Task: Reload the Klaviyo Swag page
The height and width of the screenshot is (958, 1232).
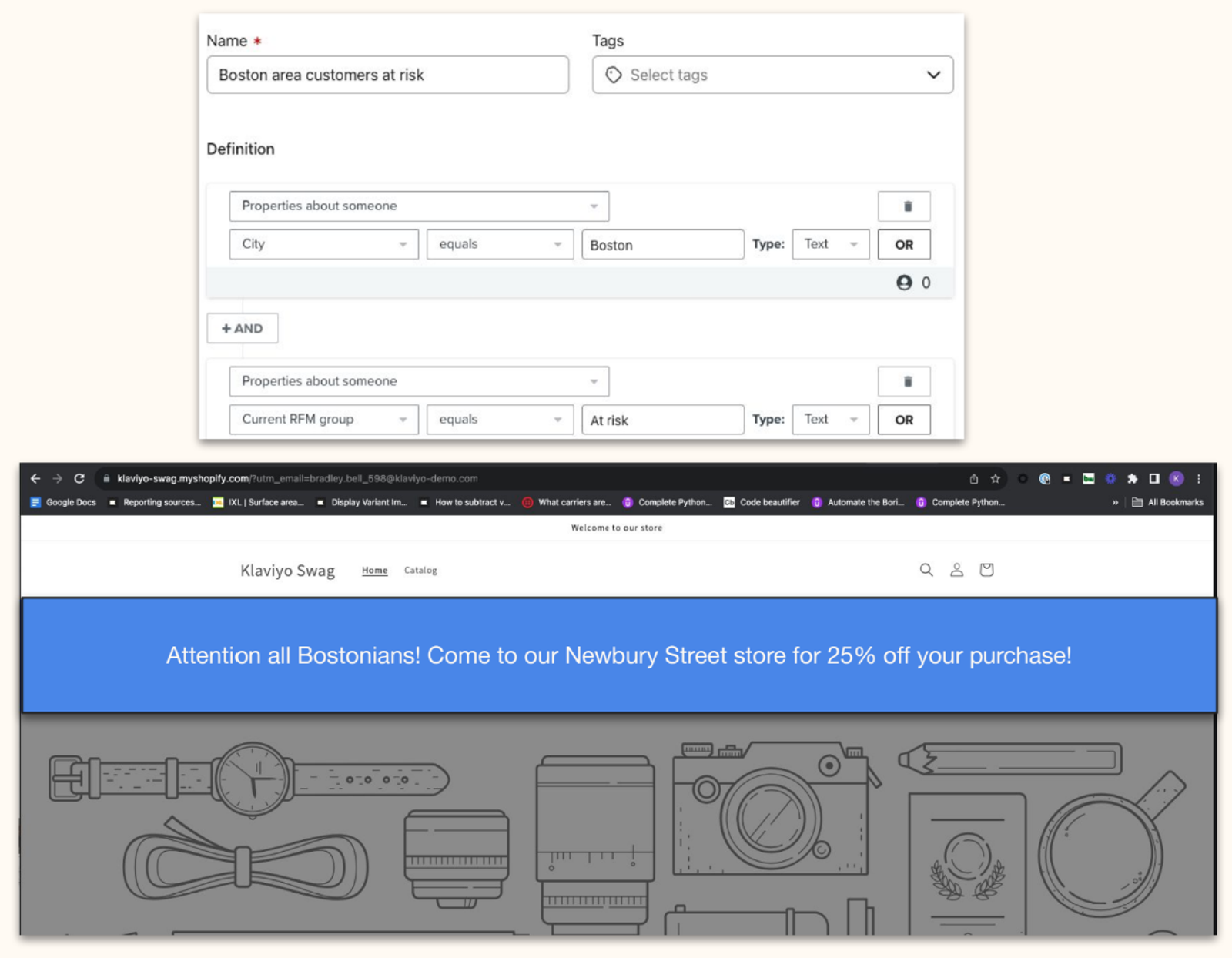Action: tap(79, 478)
